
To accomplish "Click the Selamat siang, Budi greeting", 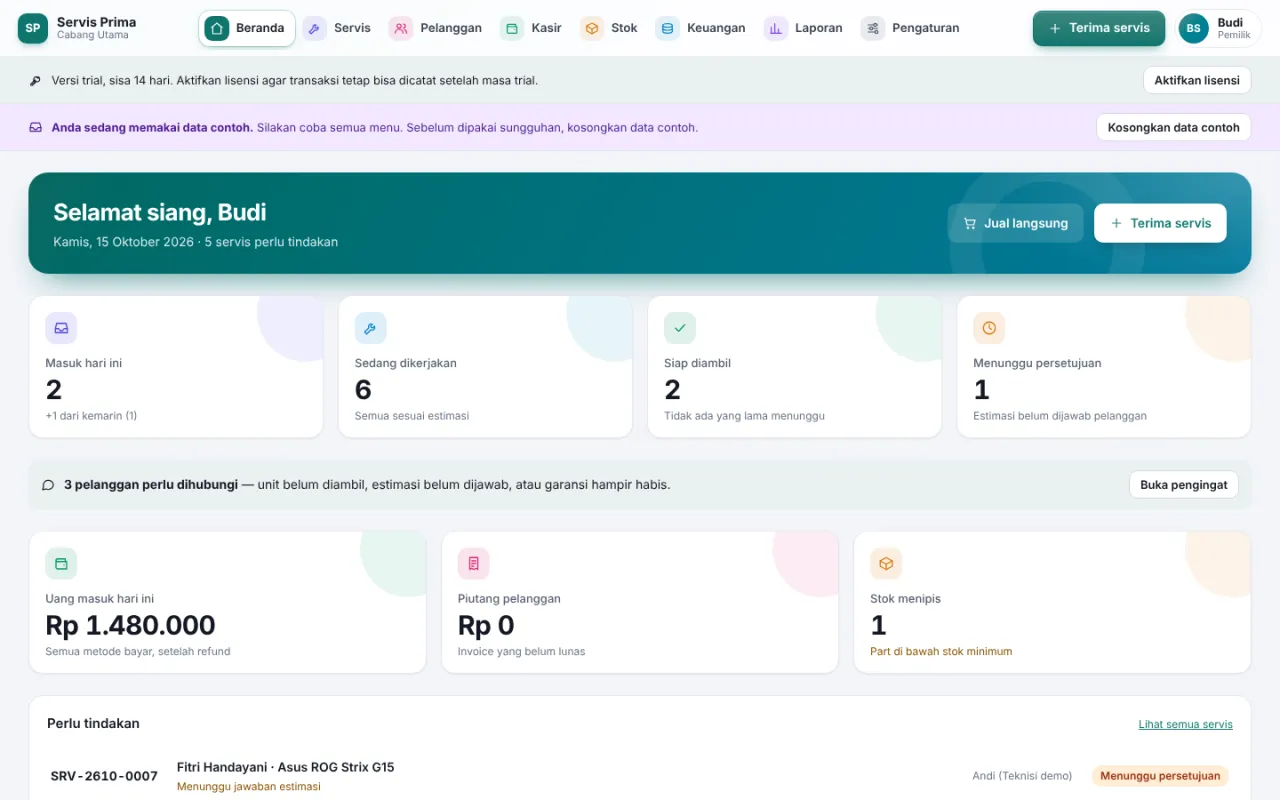I will click(159, 212).
